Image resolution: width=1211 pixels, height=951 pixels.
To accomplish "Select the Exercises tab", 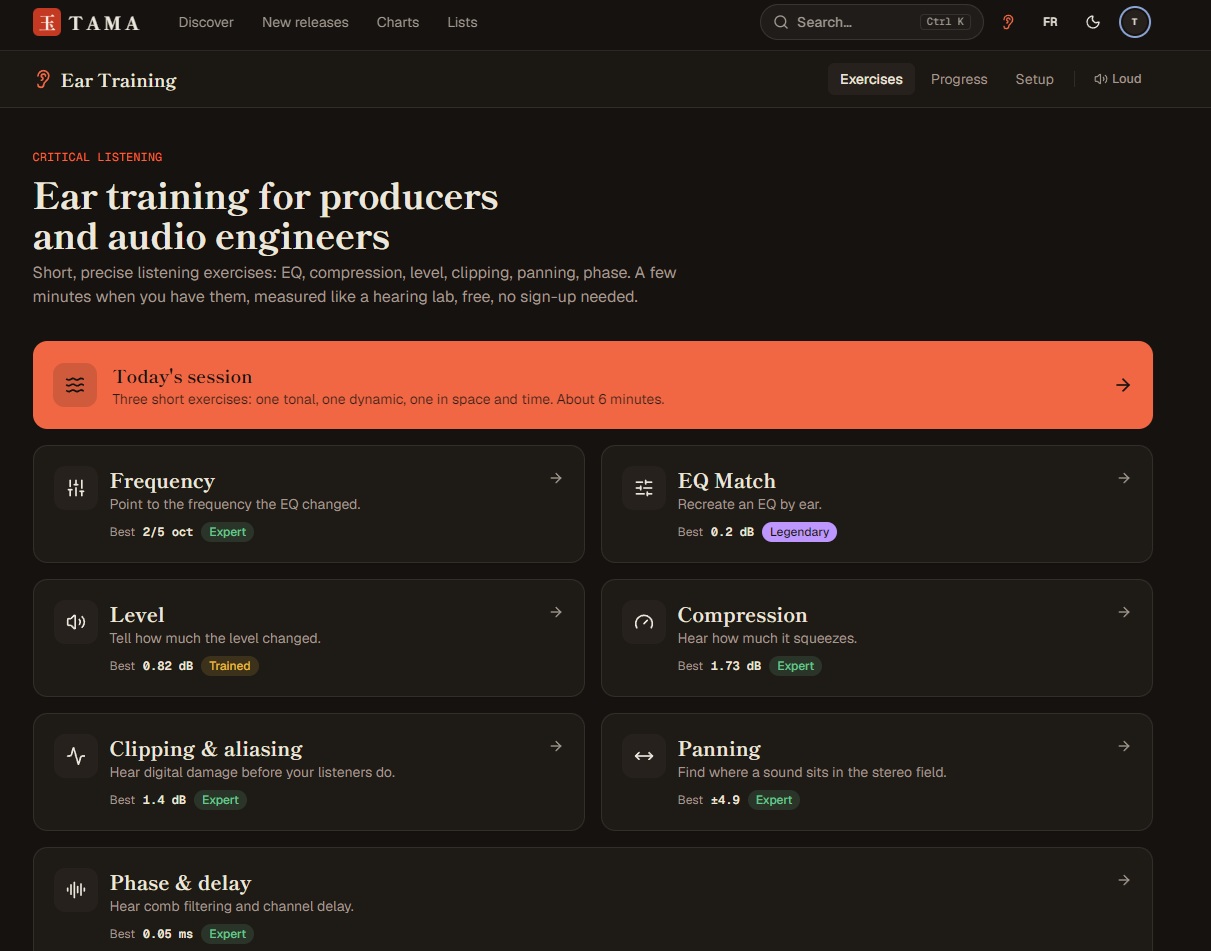I will click(871, 79).
